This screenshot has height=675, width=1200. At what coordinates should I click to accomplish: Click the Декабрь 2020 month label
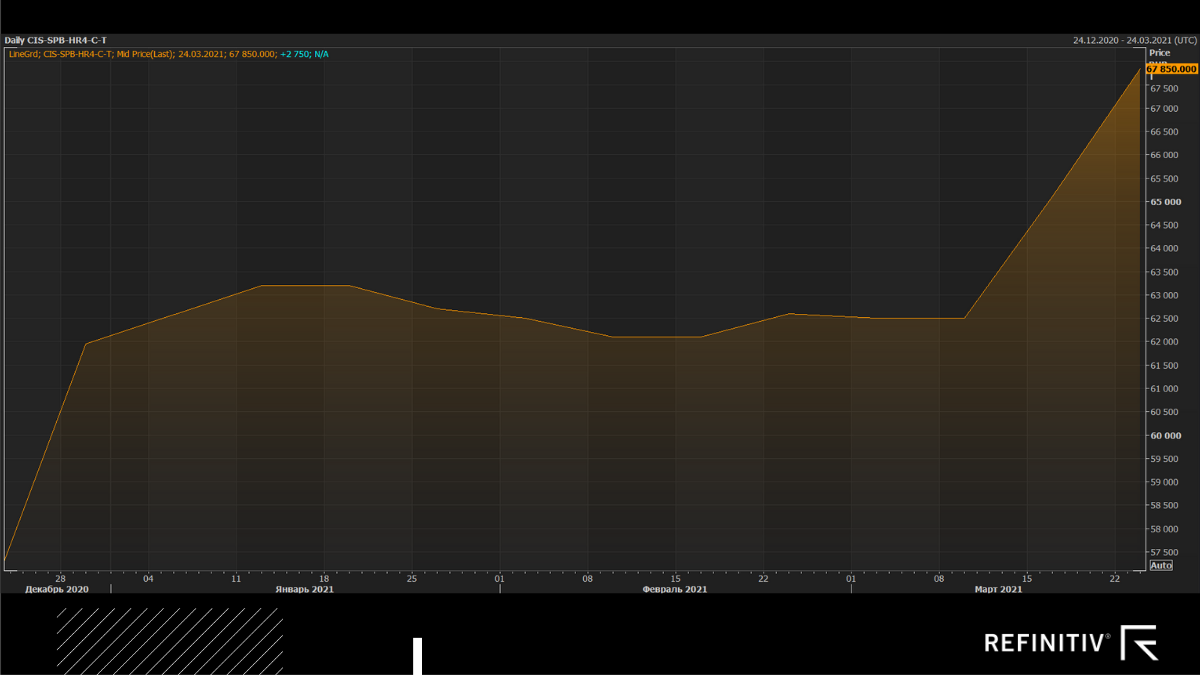tap(57, 589)
